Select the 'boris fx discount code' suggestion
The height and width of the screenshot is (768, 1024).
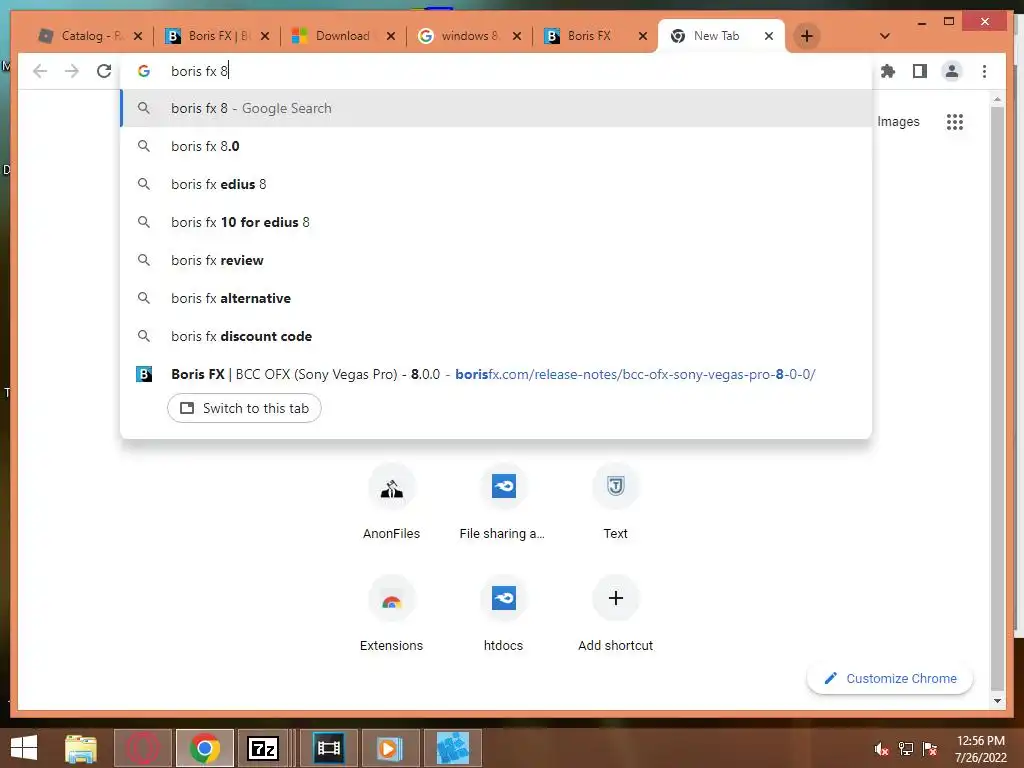(496, 336)
